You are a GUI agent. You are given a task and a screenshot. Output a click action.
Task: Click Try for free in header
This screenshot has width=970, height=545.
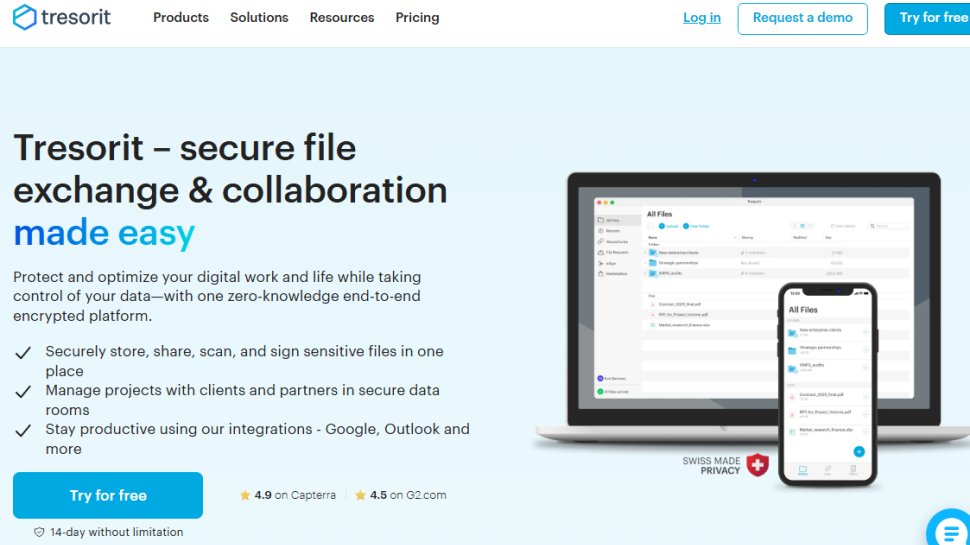click(927, 18)
